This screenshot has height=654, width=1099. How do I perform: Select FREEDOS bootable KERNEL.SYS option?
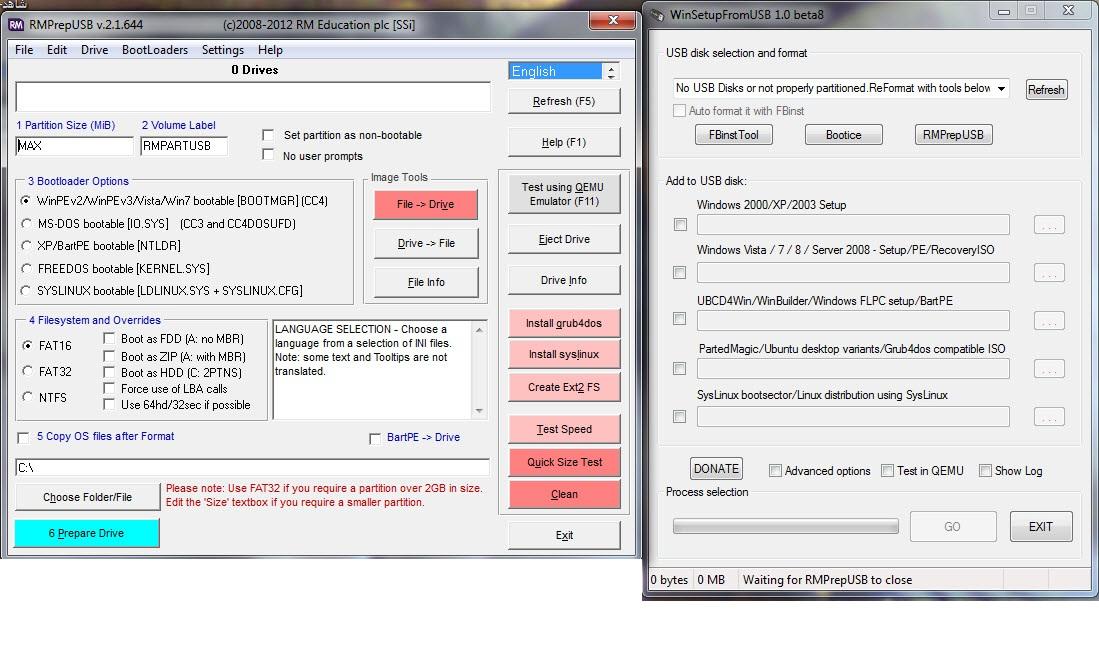(x=26, y=268)
